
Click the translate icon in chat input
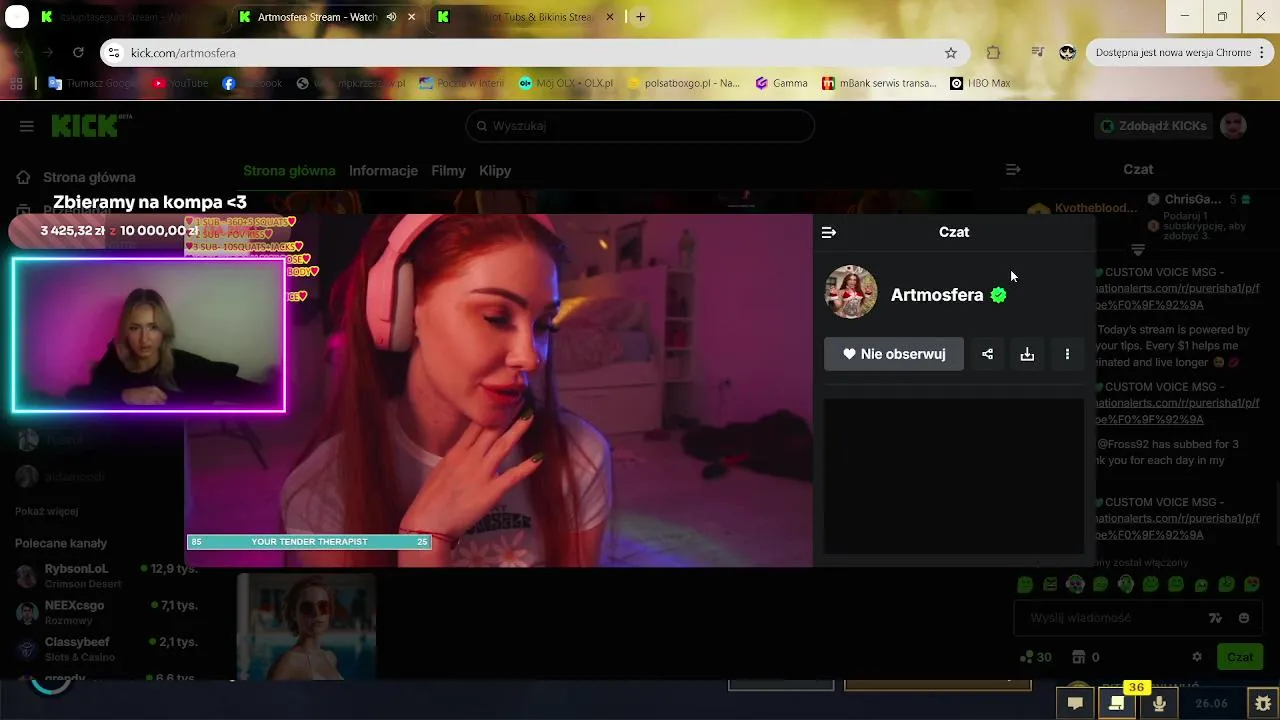(1216, 618)
